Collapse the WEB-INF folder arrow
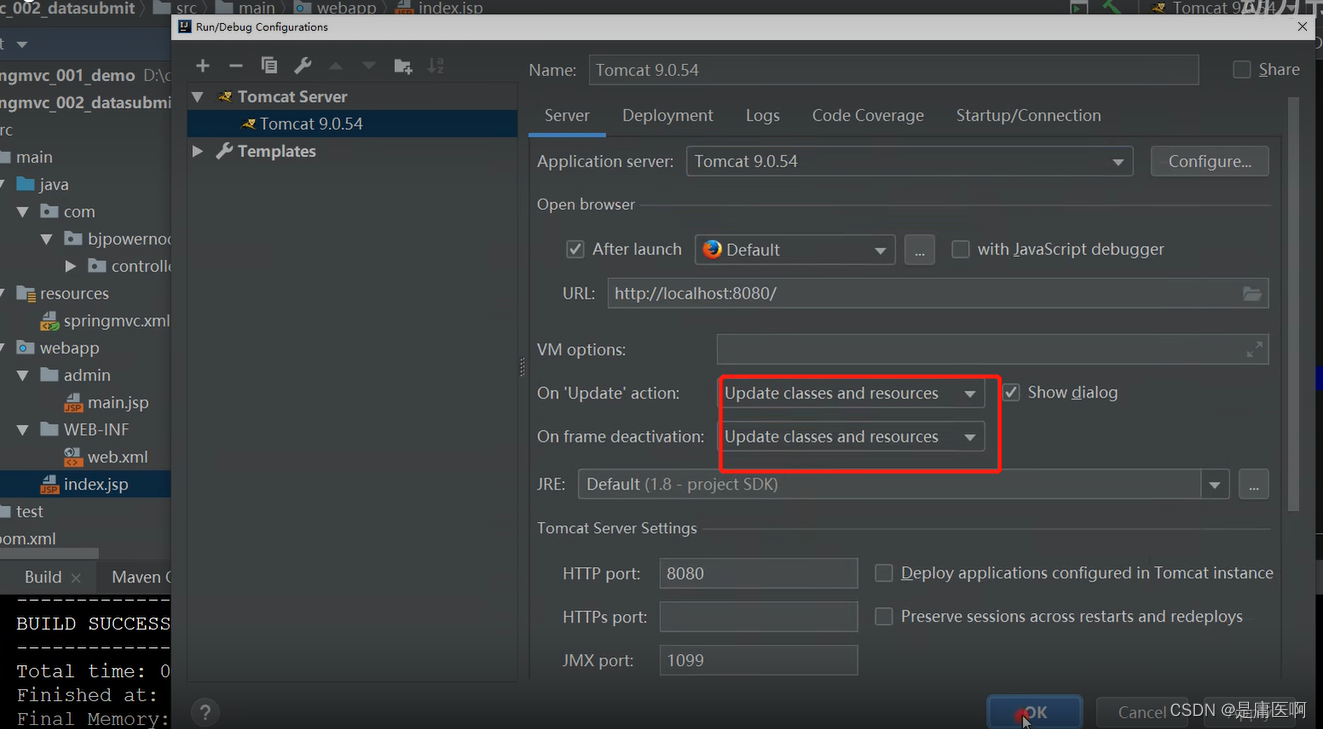This screenshot has width=1323, height=729. 23,430
